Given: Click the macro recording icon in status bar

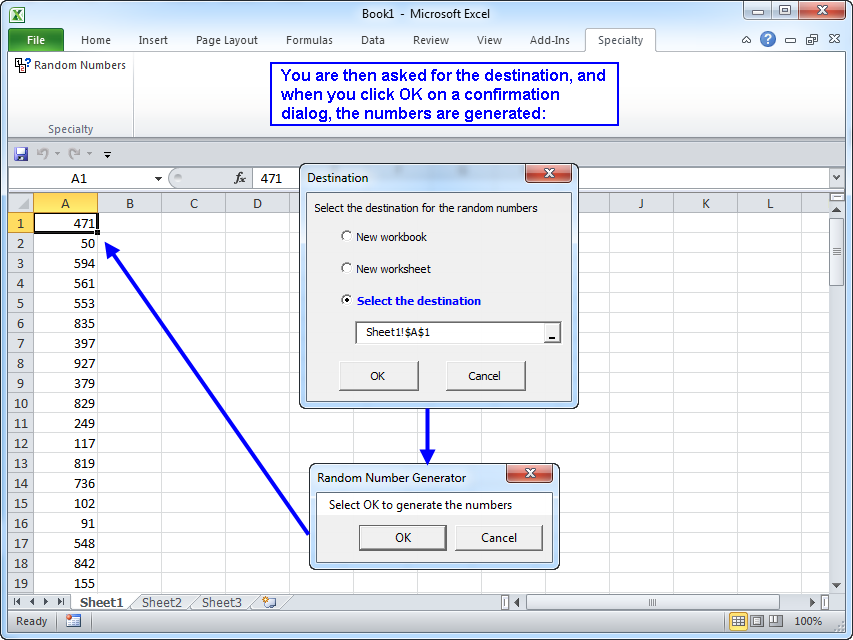Looking at the screenshot, I should 73,621.
